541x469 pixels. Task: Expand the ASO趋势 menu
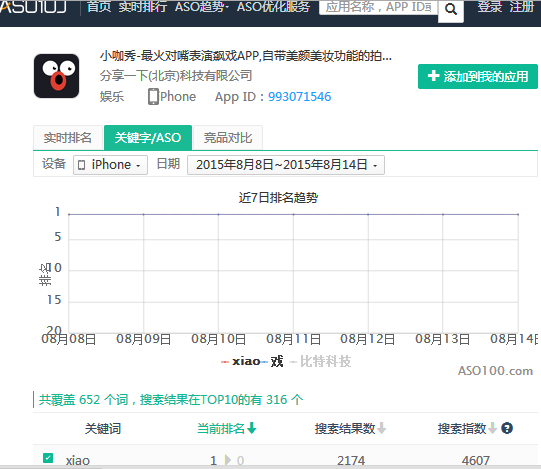[201, 7]
